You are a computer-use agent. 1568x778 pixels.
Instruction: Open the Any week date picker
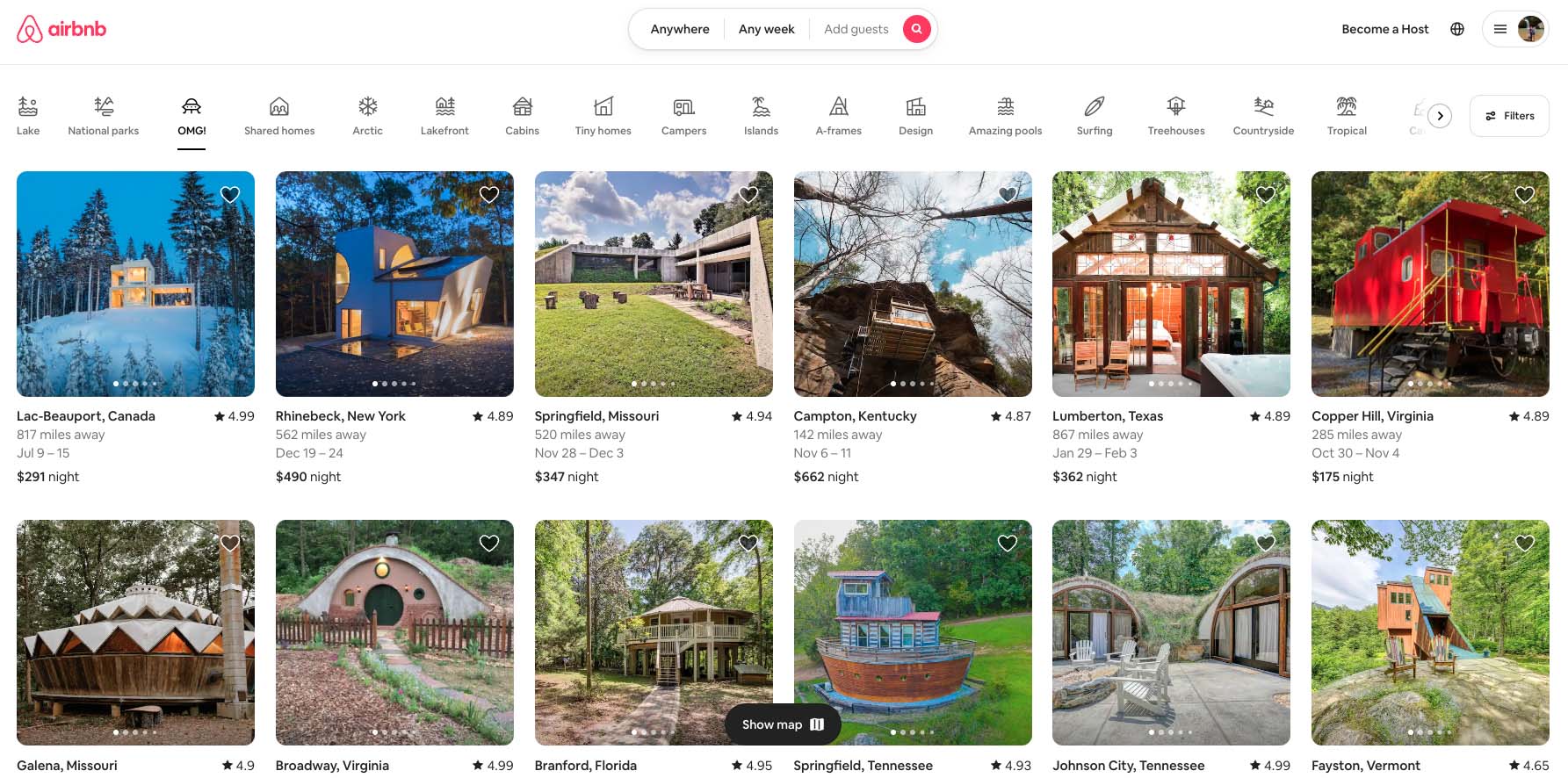click(766, 29)
